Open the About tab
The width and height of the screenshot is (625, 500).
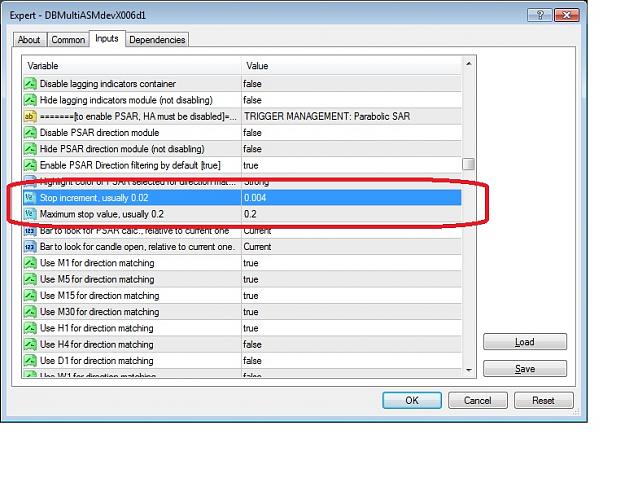29,40
